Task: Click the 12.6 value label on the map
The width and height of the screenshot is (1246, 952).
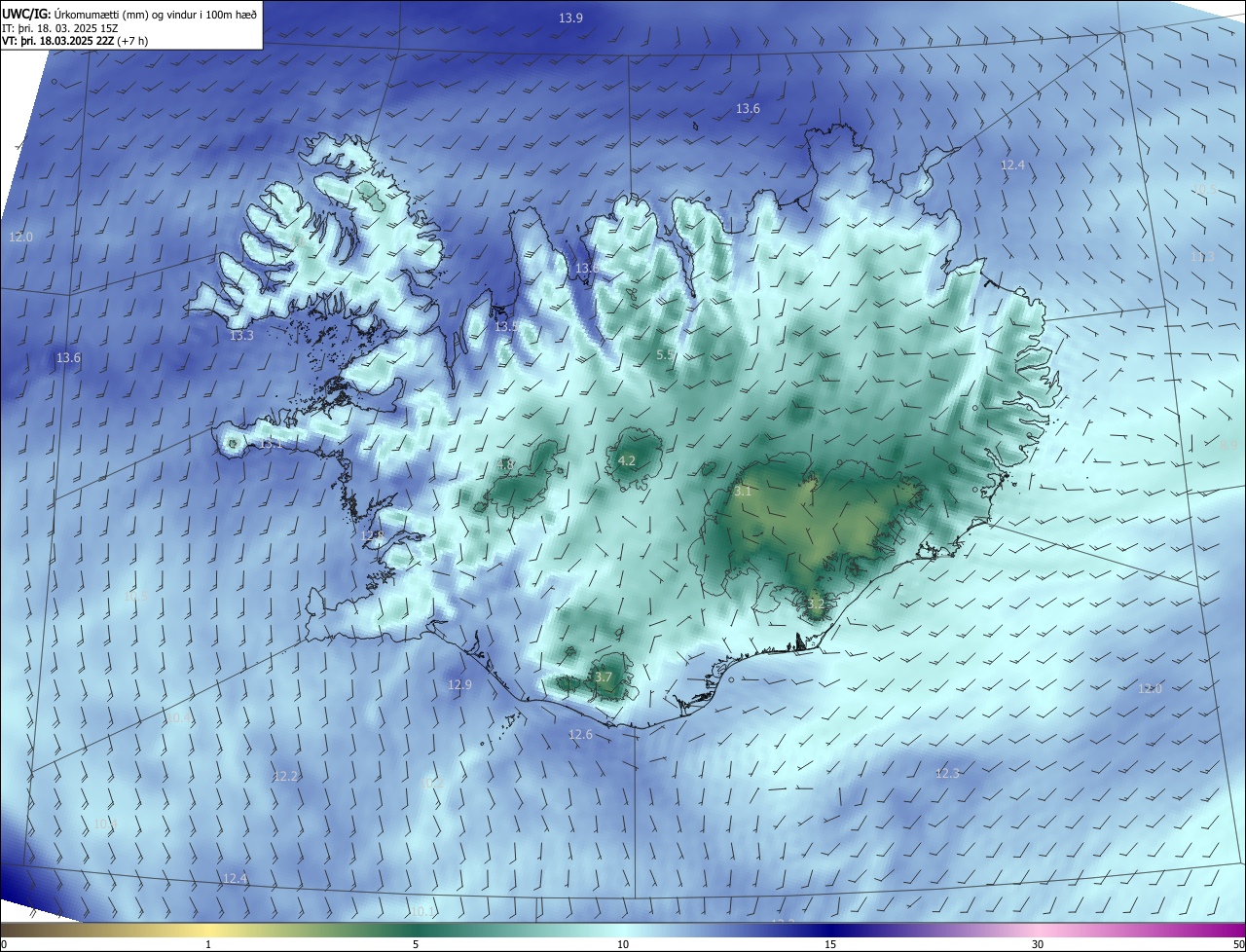Action: tap(580, 735)
